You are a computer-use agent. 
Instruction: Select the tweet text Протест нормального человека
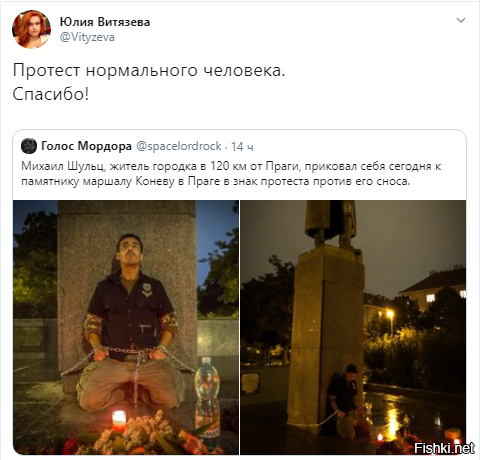[149, 70]
